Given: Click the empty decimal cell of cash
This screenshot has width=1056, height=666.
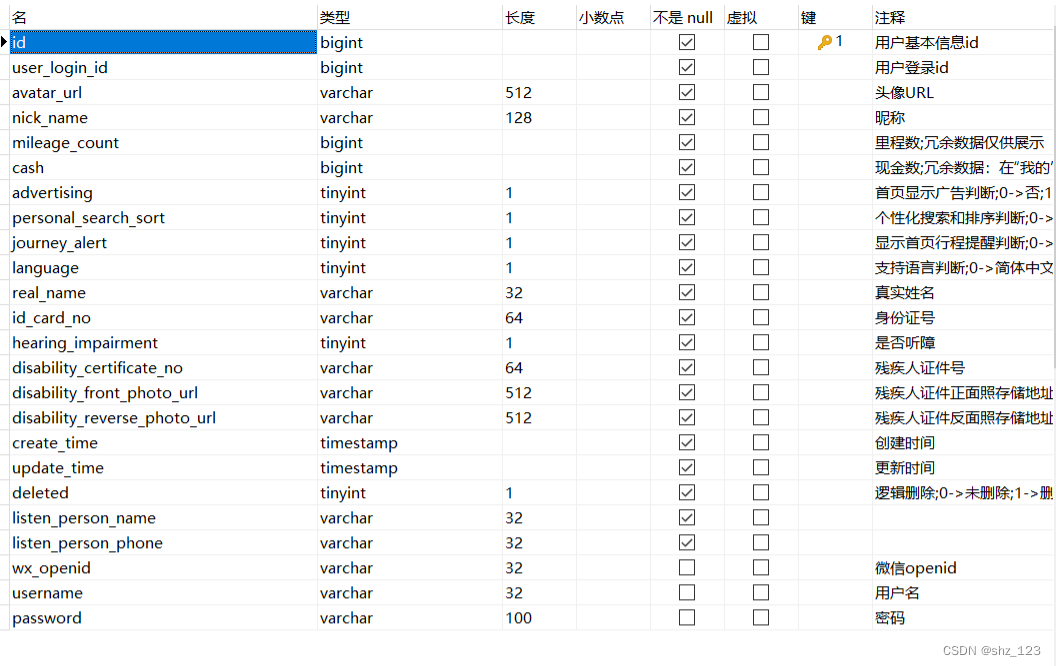Looking at the screenshot, I should click(x=614, y=168).
